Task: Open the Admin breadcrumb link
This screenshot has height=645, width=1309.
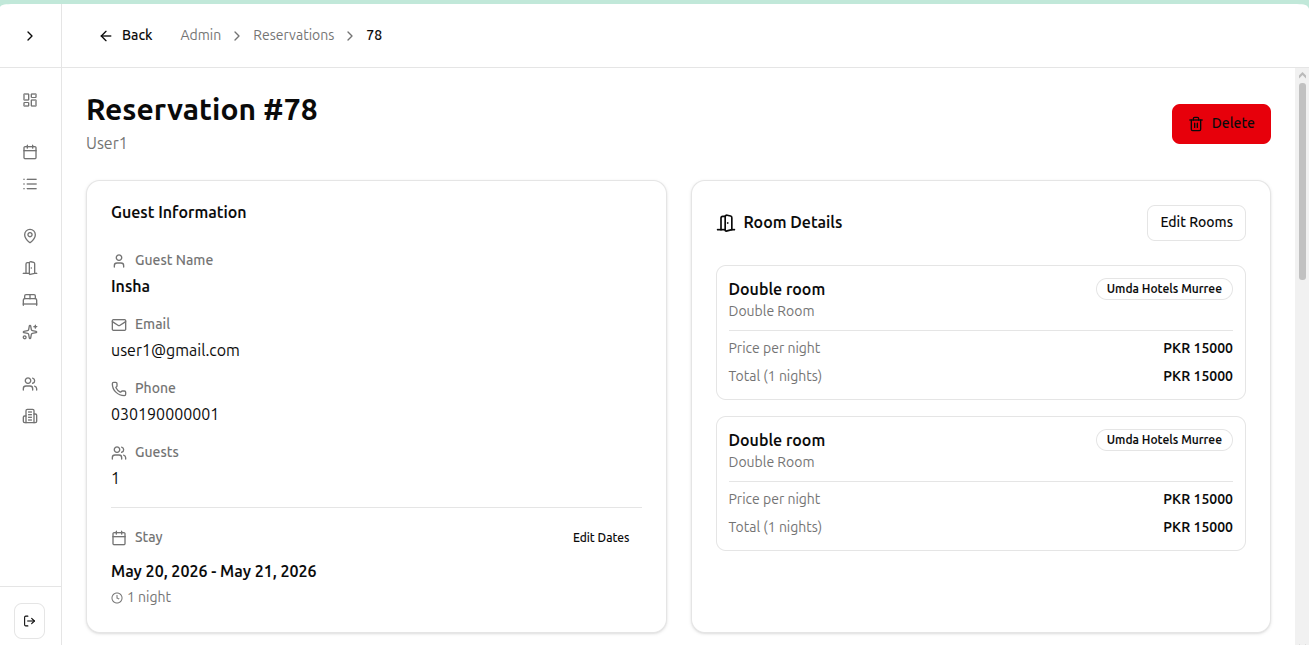Action: click(201, 35)
